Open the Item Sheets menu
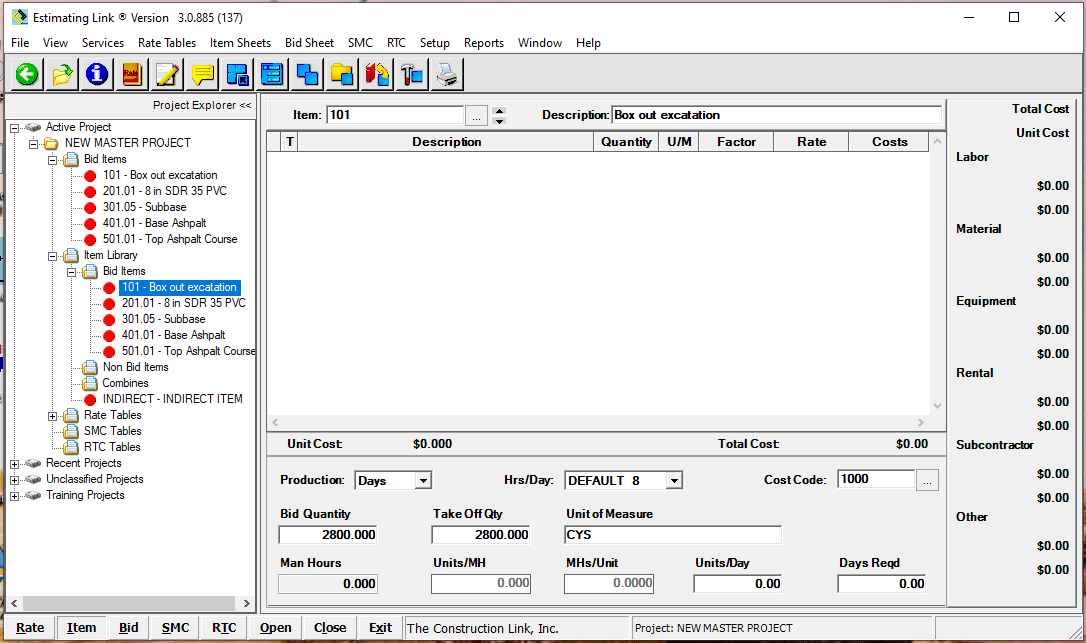Image resolution: width=1086 pixels, height=643 pixels. tap(240, 43)
